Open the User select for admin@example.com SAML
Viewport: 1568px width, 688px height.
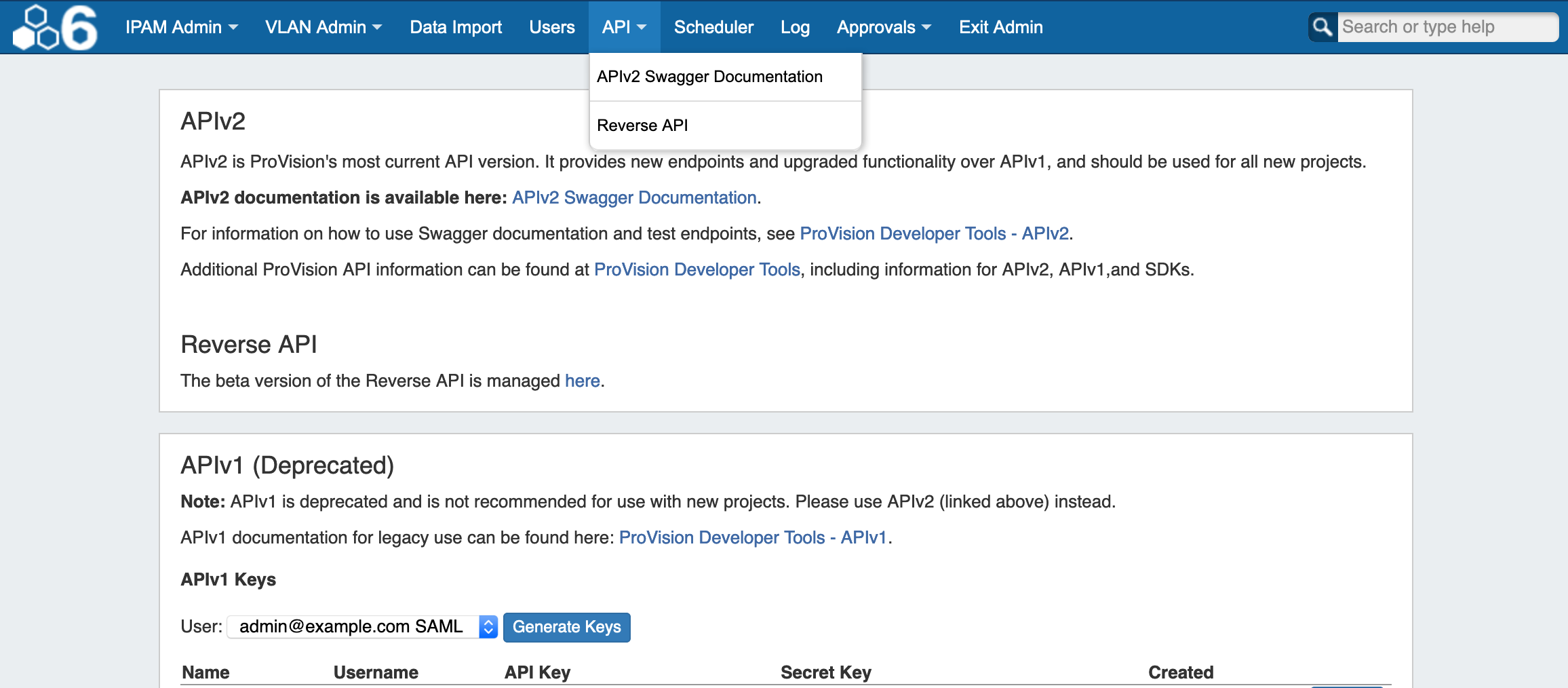point(362,626)
